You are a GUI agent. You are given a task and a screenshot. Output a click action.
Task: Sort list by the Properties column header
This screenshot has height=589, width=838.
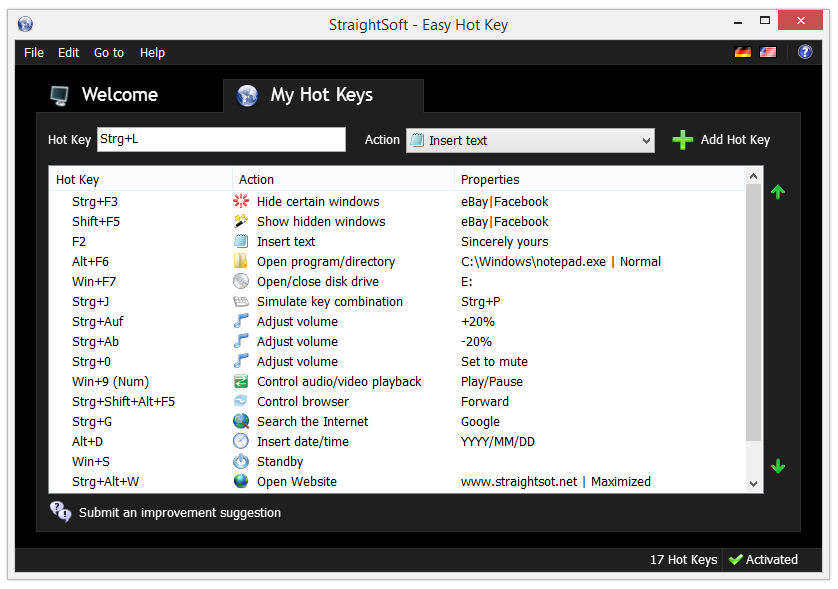pyautogui.click(x=599, y=180)
